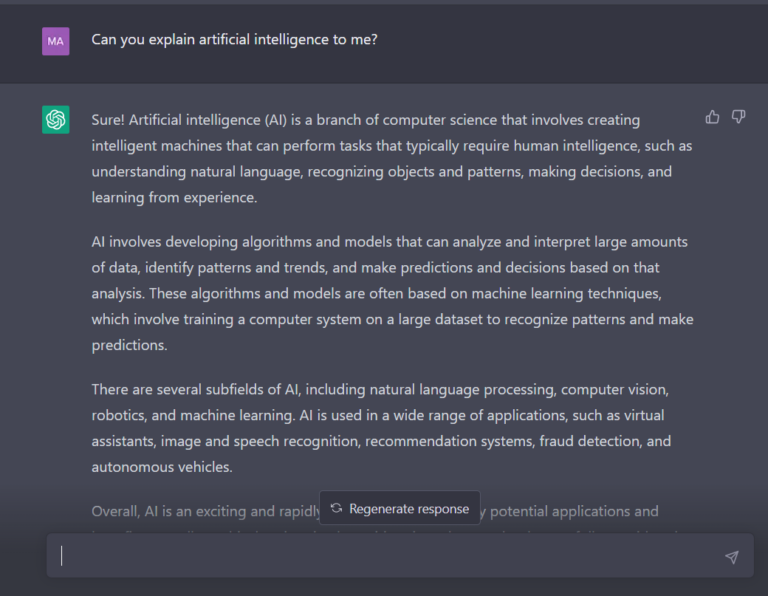Viewport: 768px width, 596px height.
Task: Click the paragraph starting "There are several subfields"
Action: coord(381,428)
